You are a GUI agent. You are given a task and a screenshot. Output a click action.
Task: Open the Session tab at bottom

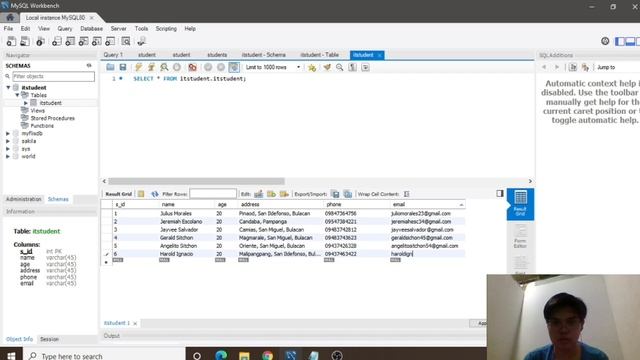[49, 339]
